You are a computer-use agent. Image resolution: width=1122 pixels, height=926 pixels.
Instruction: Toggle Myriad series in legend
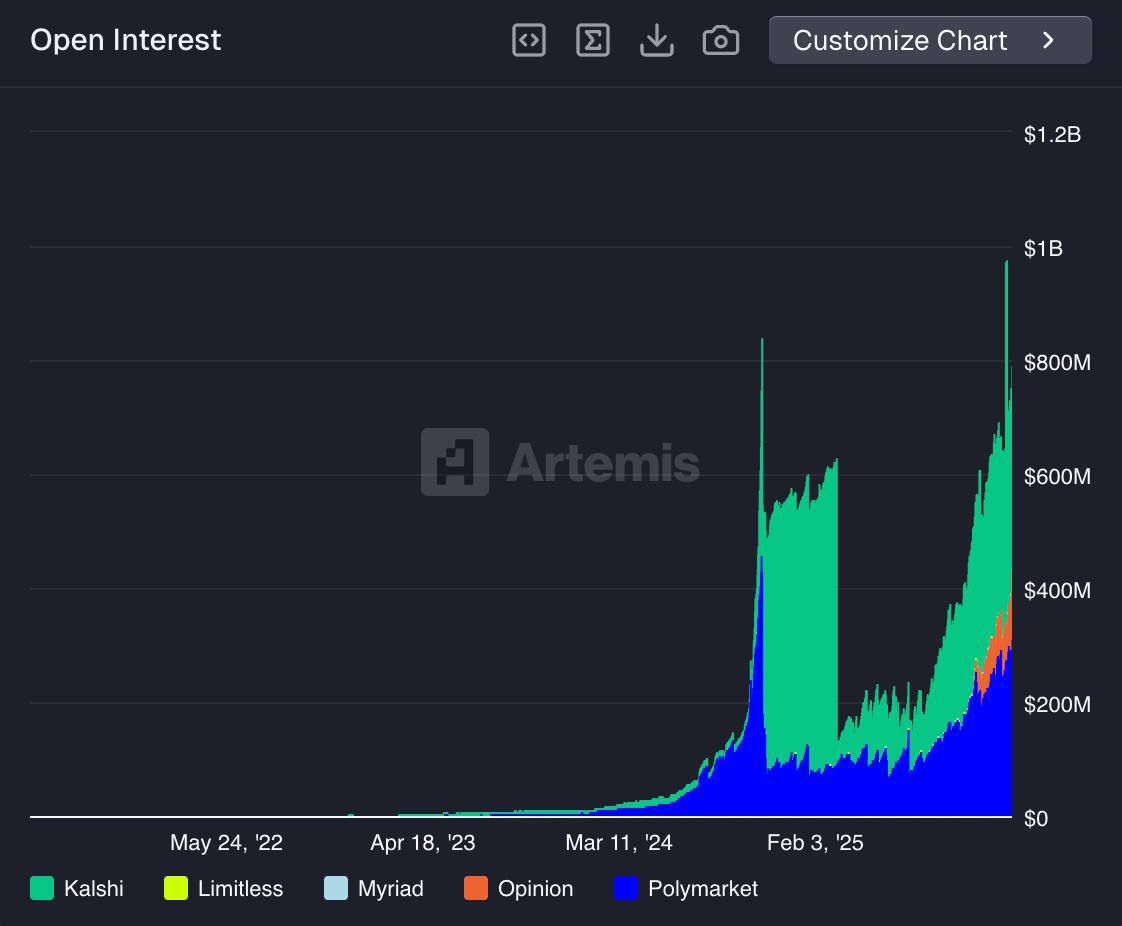pos(374,888)
